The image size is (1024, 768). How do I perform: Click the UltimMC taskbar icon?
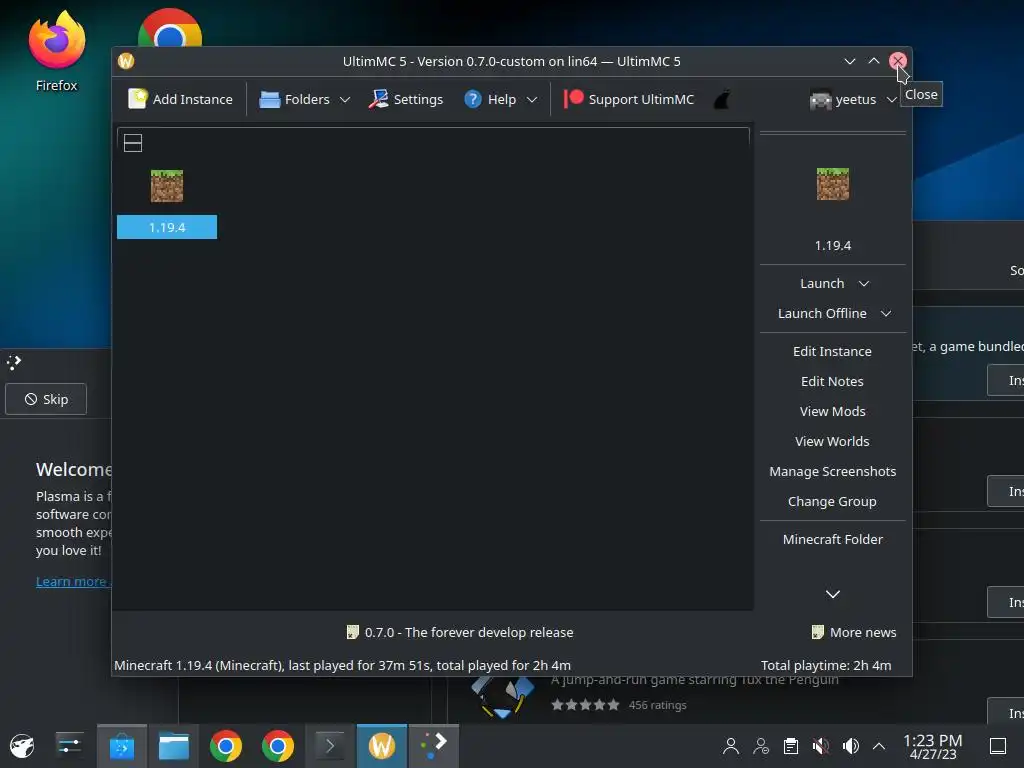381,746
